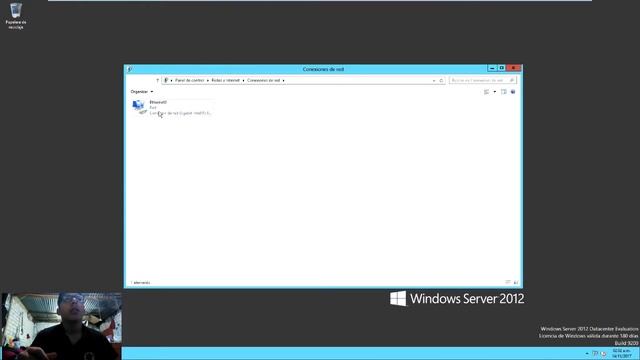Open the view options dropdown arrow
The width and height of the screenshot is (640, 360).
point(495,92)
